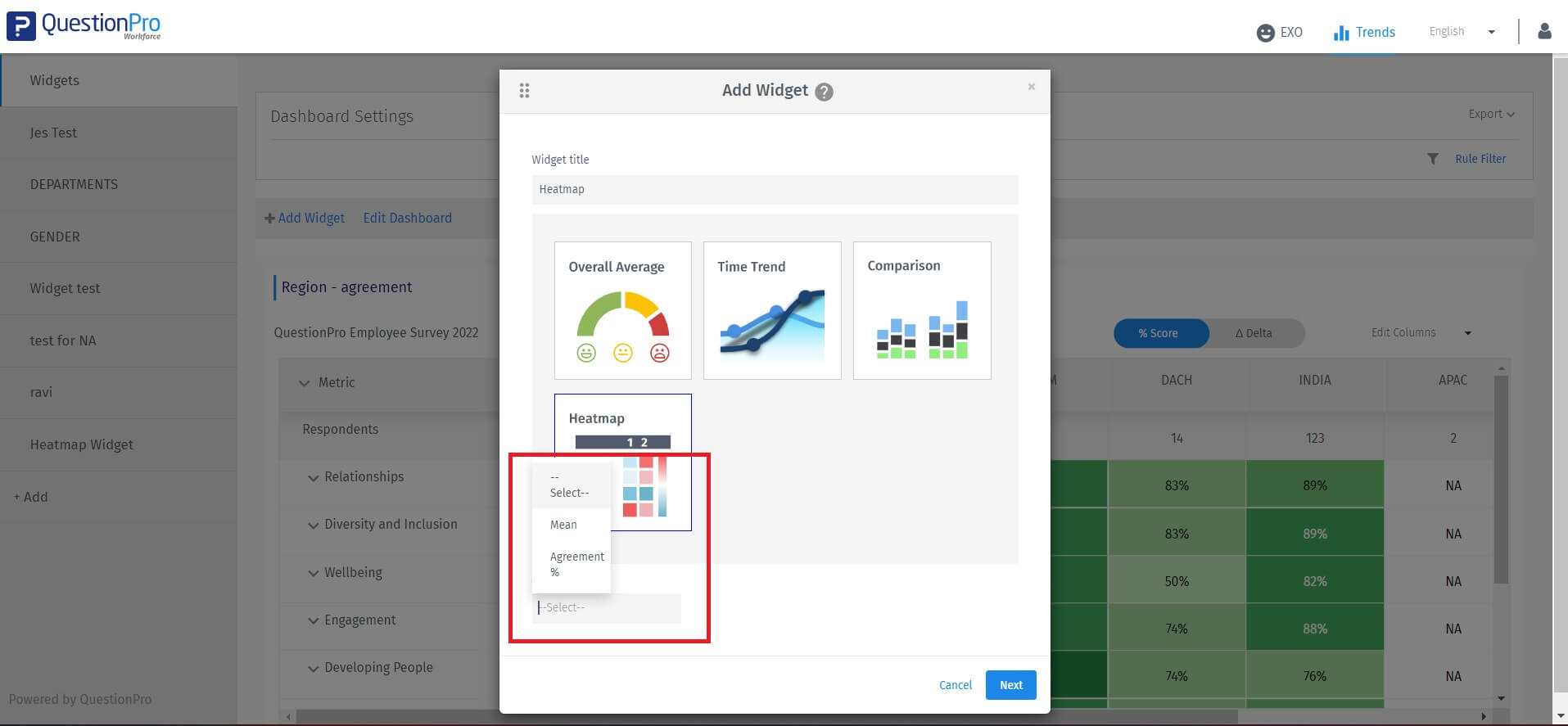This screenshot has width=1568, height=726.
Task: Open the Widget test sidebar tab
Action: pyautogui.click(x=119, y=288)
